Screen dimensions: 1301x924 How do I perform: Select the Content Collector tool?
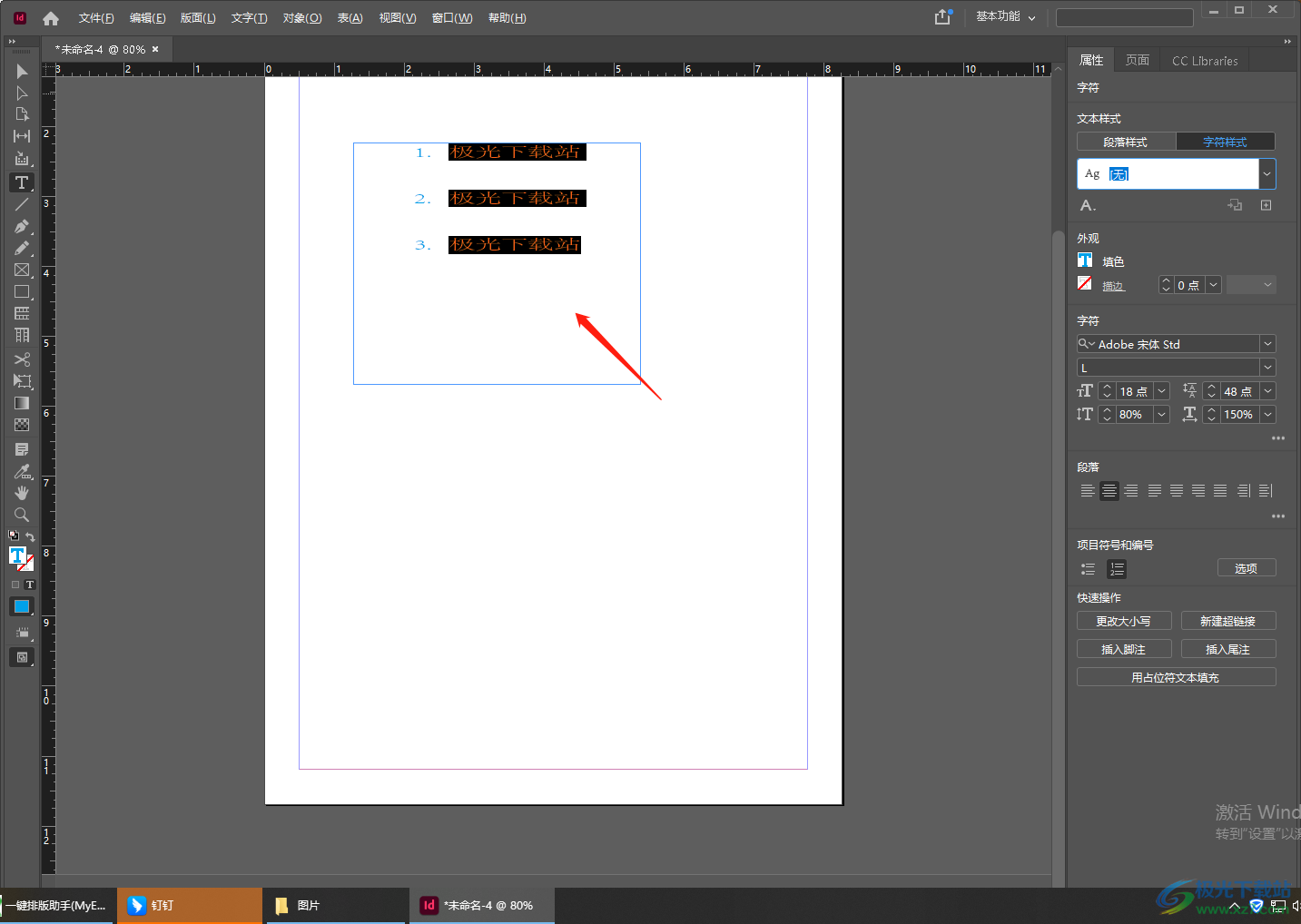(x=22, y=159)
